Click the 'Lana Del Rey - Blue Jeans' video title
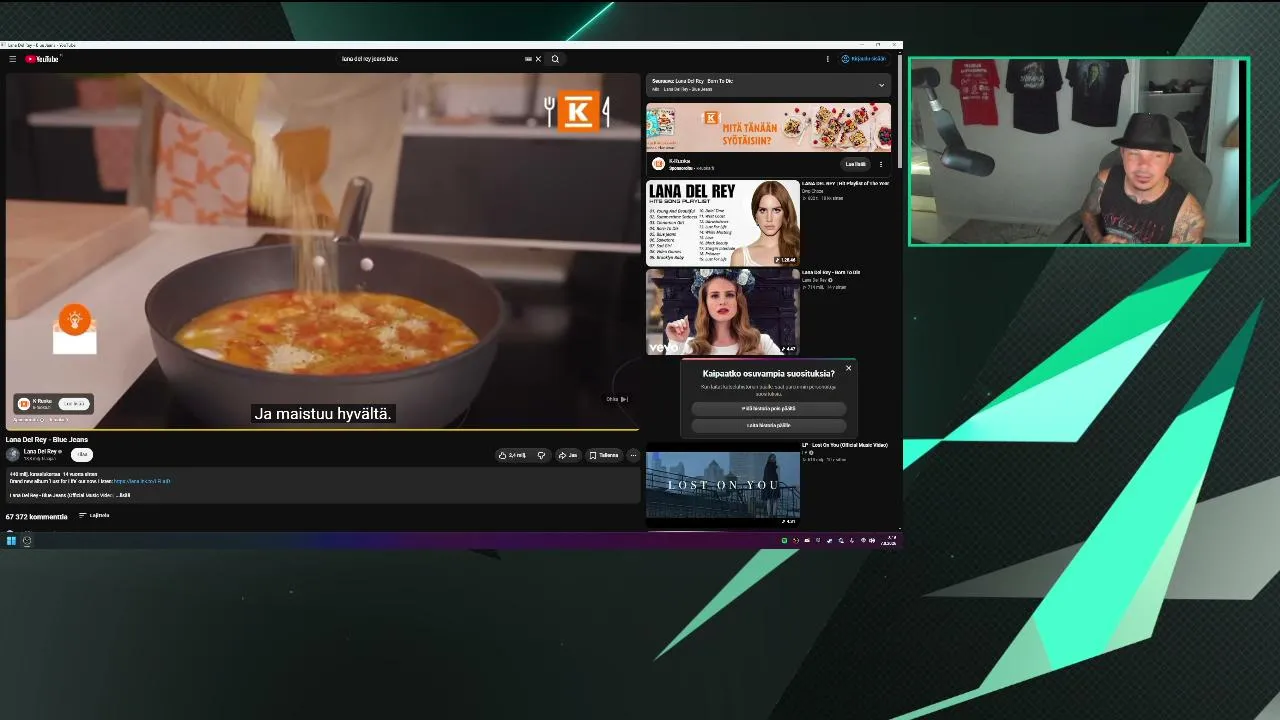 [x=47, y=440]
